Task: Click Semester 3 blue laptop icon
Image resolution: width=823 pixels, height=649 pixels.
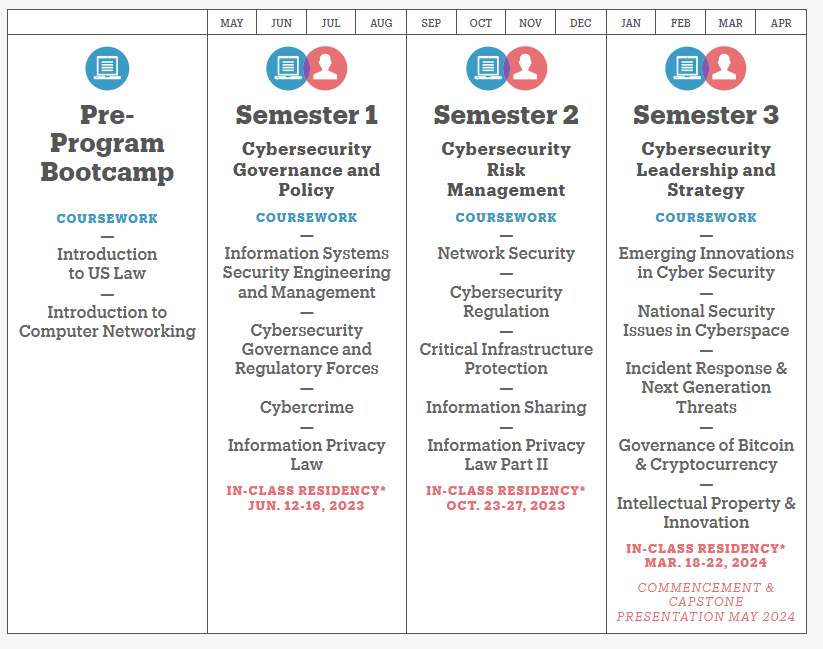Action: tap(685, 68)
